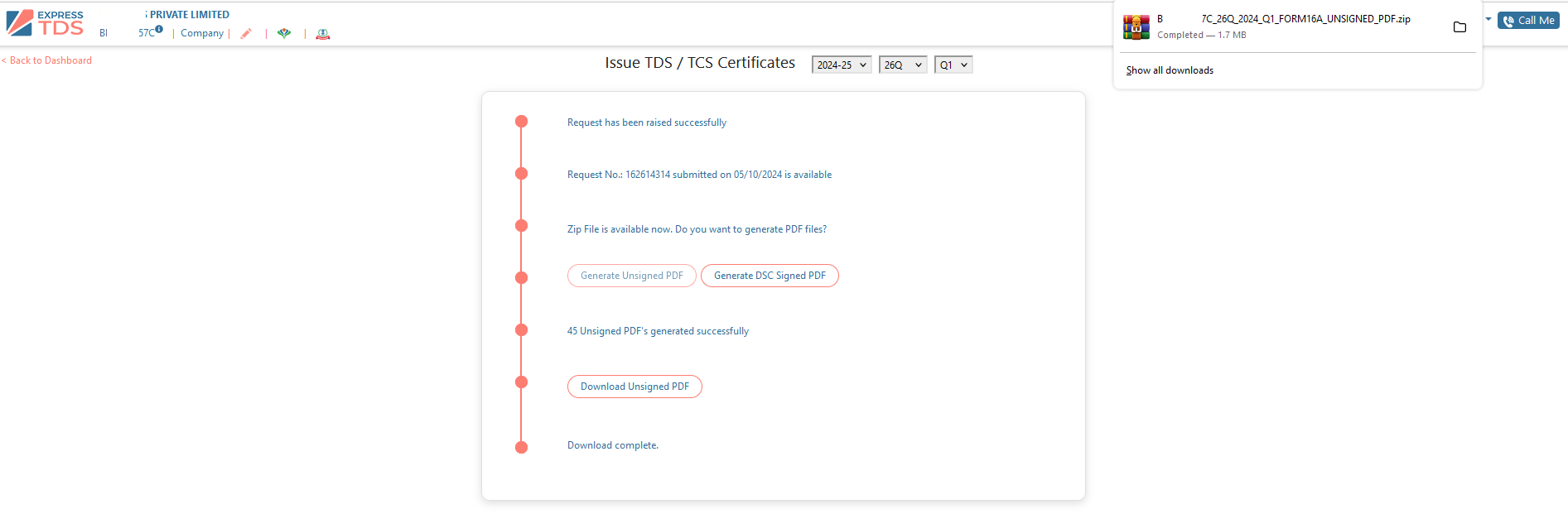The height and width of the screenshot is (514, 1568).
Task: Click 45 Unsigned PDF's generated successfully text
Action: pyautogui.click(x=658, y=331)
